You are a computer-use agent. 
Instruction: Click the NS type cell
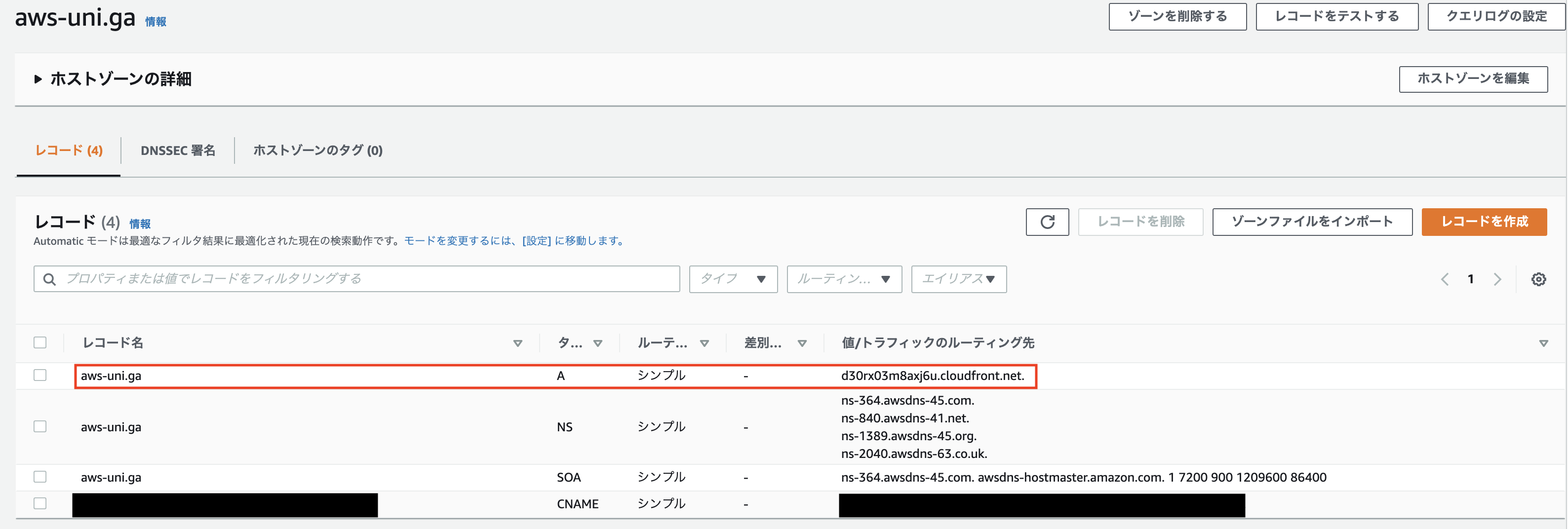point(564,427)
